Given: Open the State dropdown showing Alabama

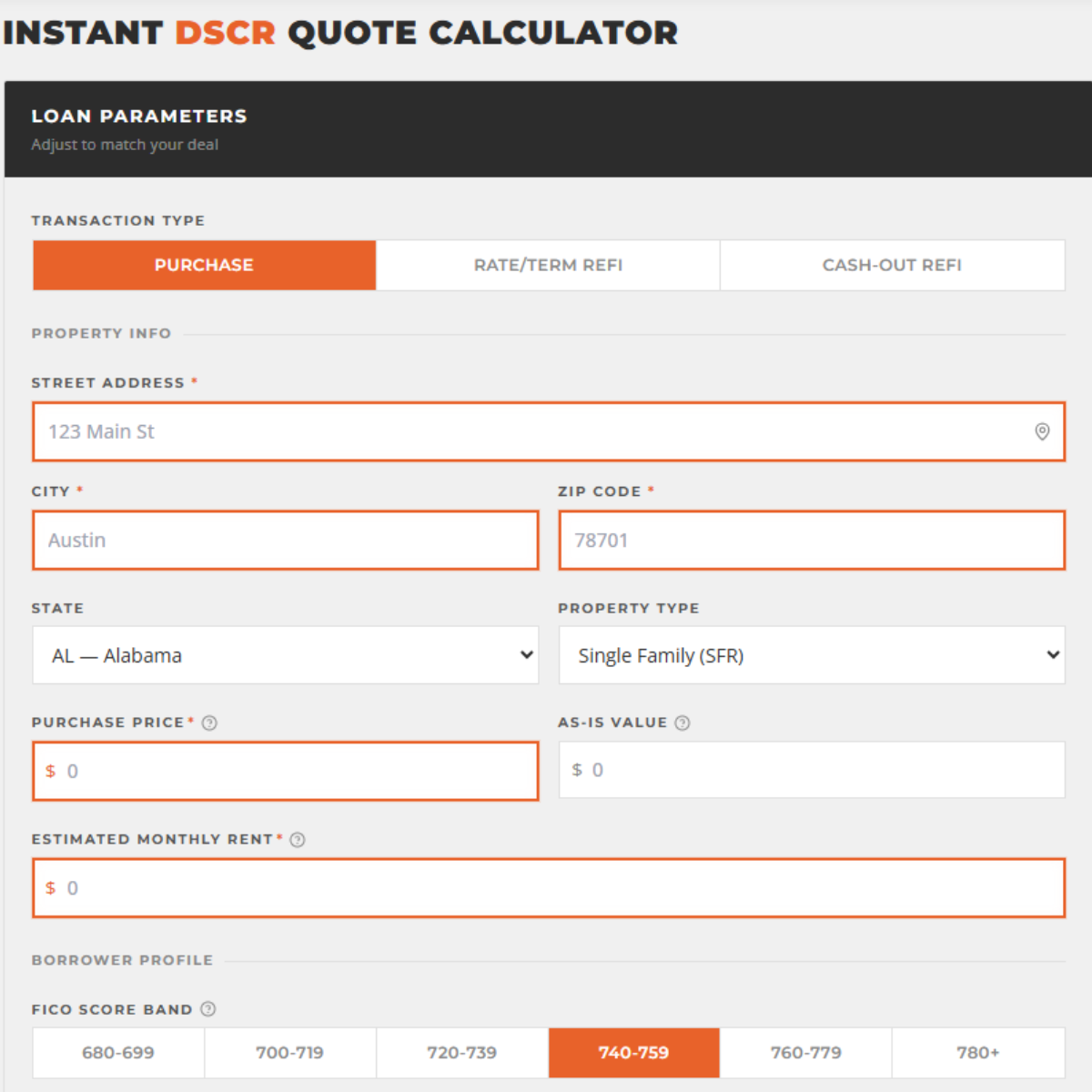Looking at the screenshot, I should (286, 655).
